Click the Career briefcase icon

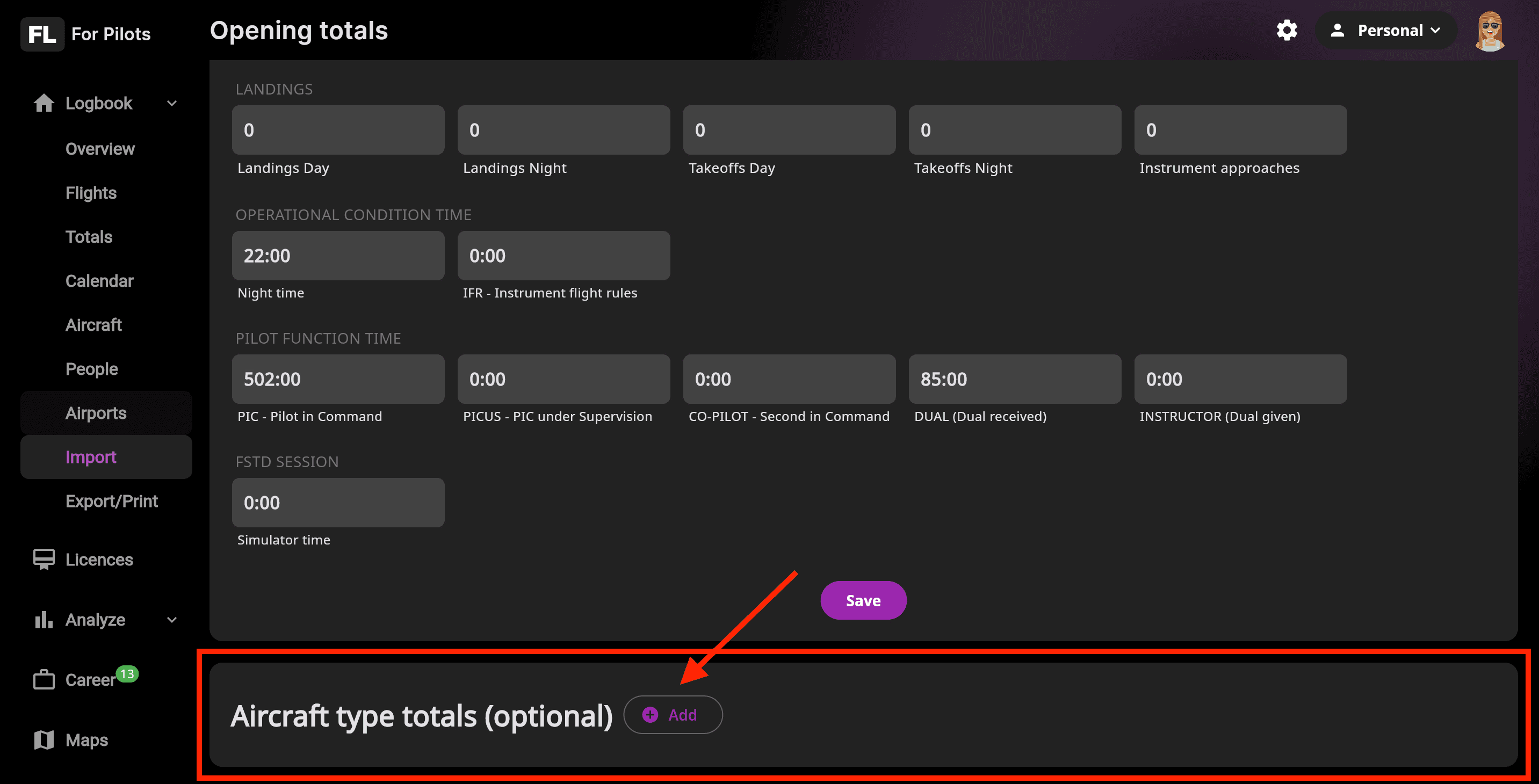[x=44, y=679]
